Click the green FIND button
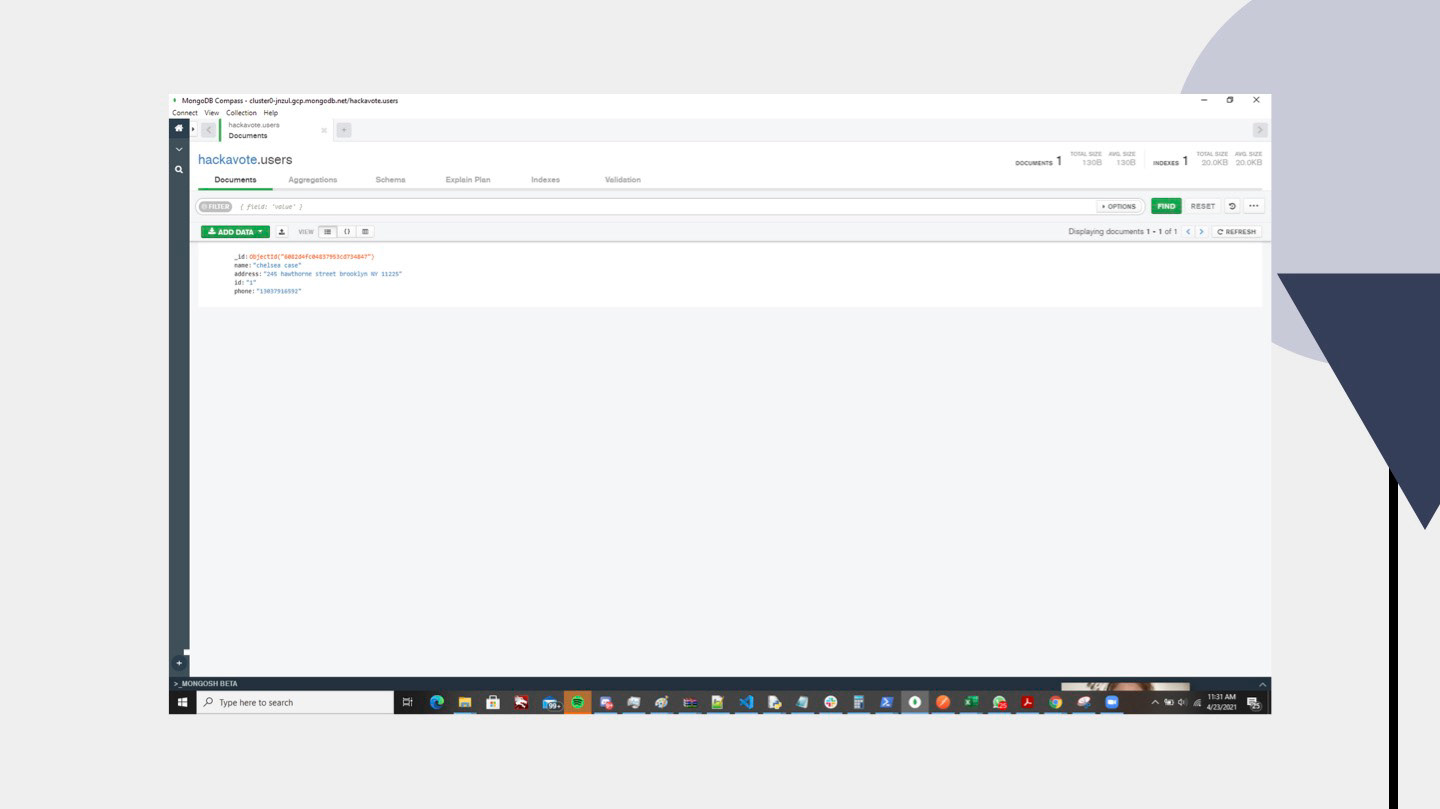The height and width of the screenshot is (809, 1440). (1166, 206)
